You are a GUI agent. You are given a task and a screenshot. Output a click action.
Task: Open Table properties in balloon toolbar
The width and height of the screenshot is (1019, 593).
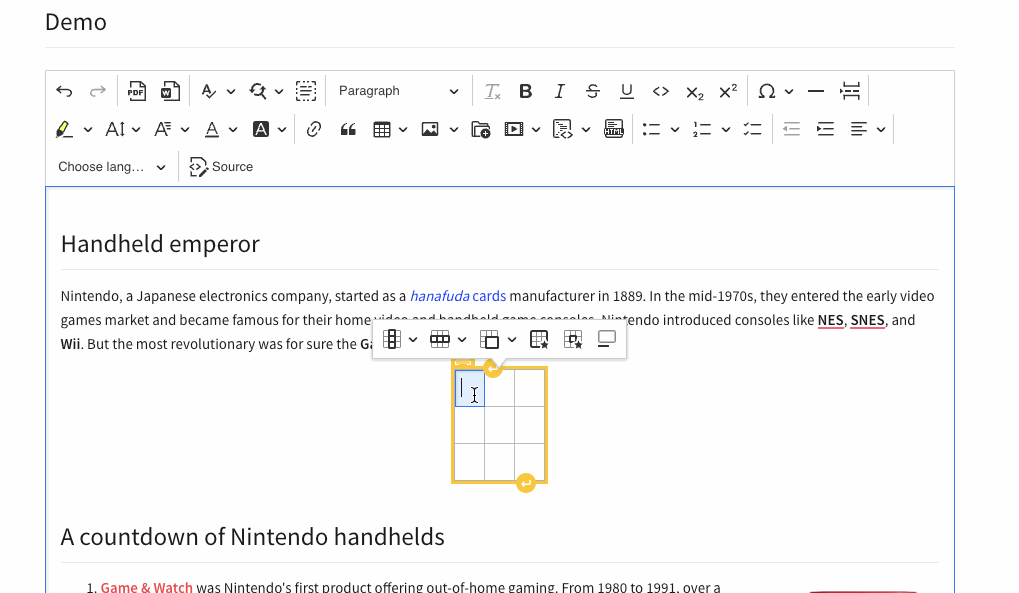(x=539, y=339)
